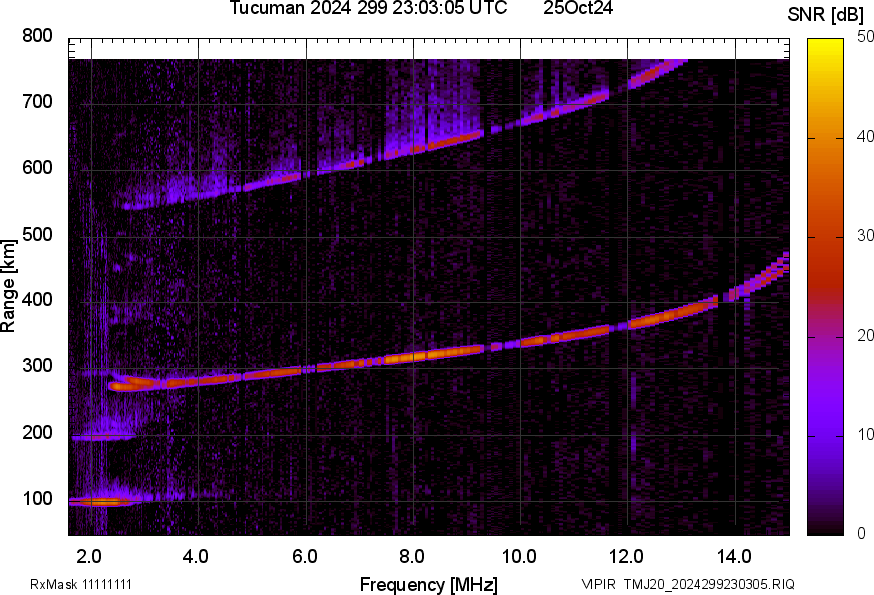Viewport: 874px width, 595px height.
Task: Click the colorbar tick label '30'
Action: click(x=865, y=236)
